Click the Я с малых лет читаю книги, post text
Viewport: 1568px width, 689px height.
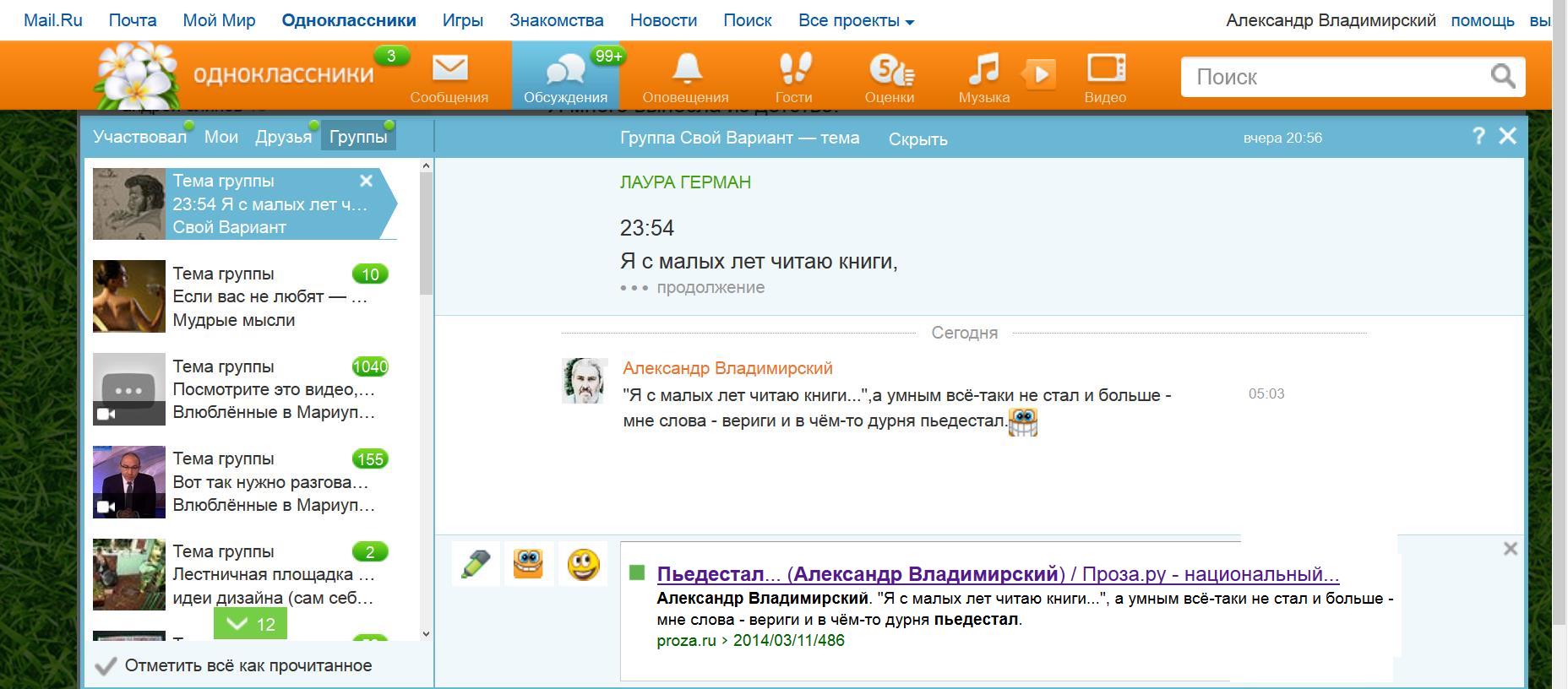(759, 262)
